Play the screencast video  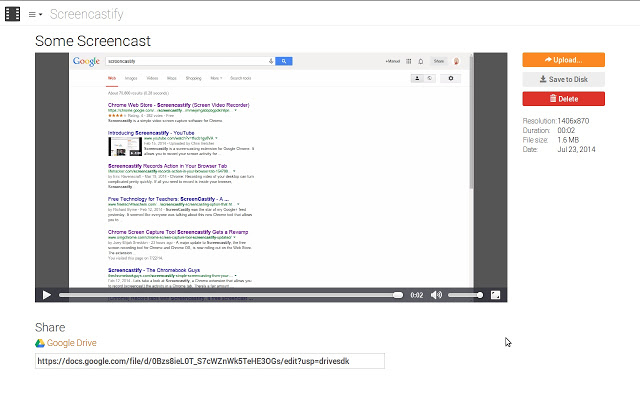(47, 295)
